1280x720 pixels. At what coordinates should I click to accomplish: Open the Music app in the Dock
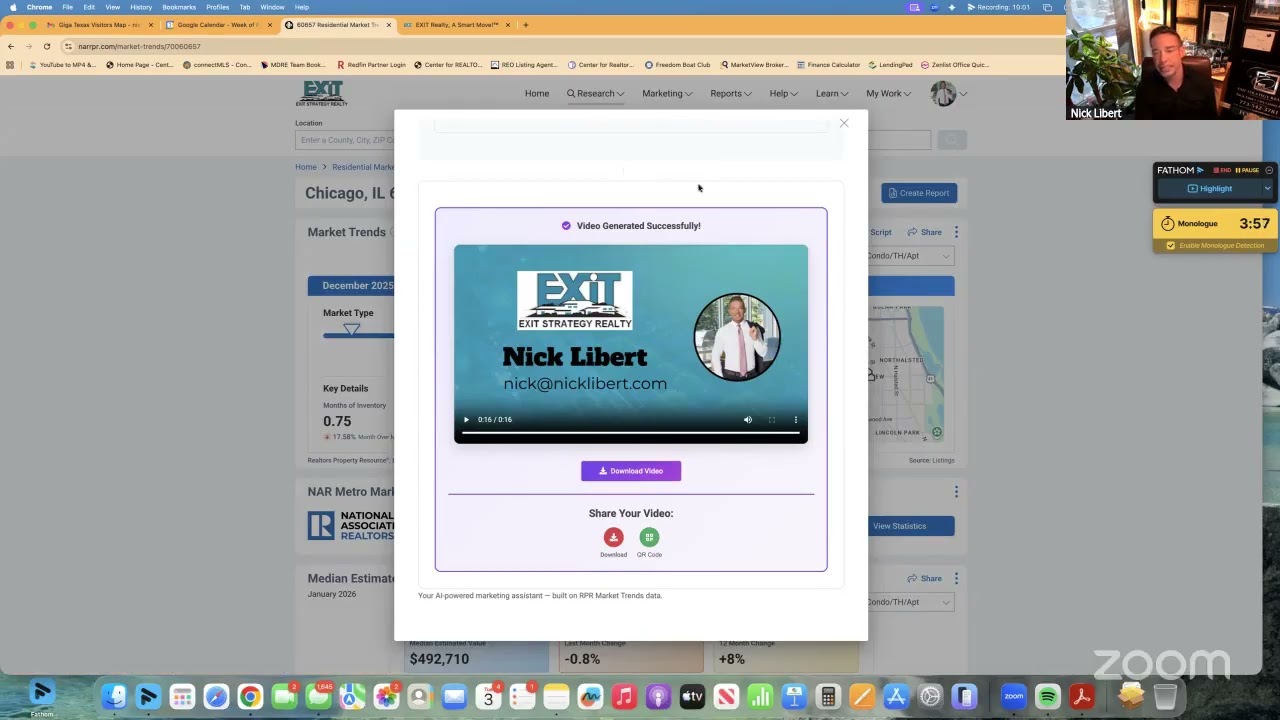624,696
